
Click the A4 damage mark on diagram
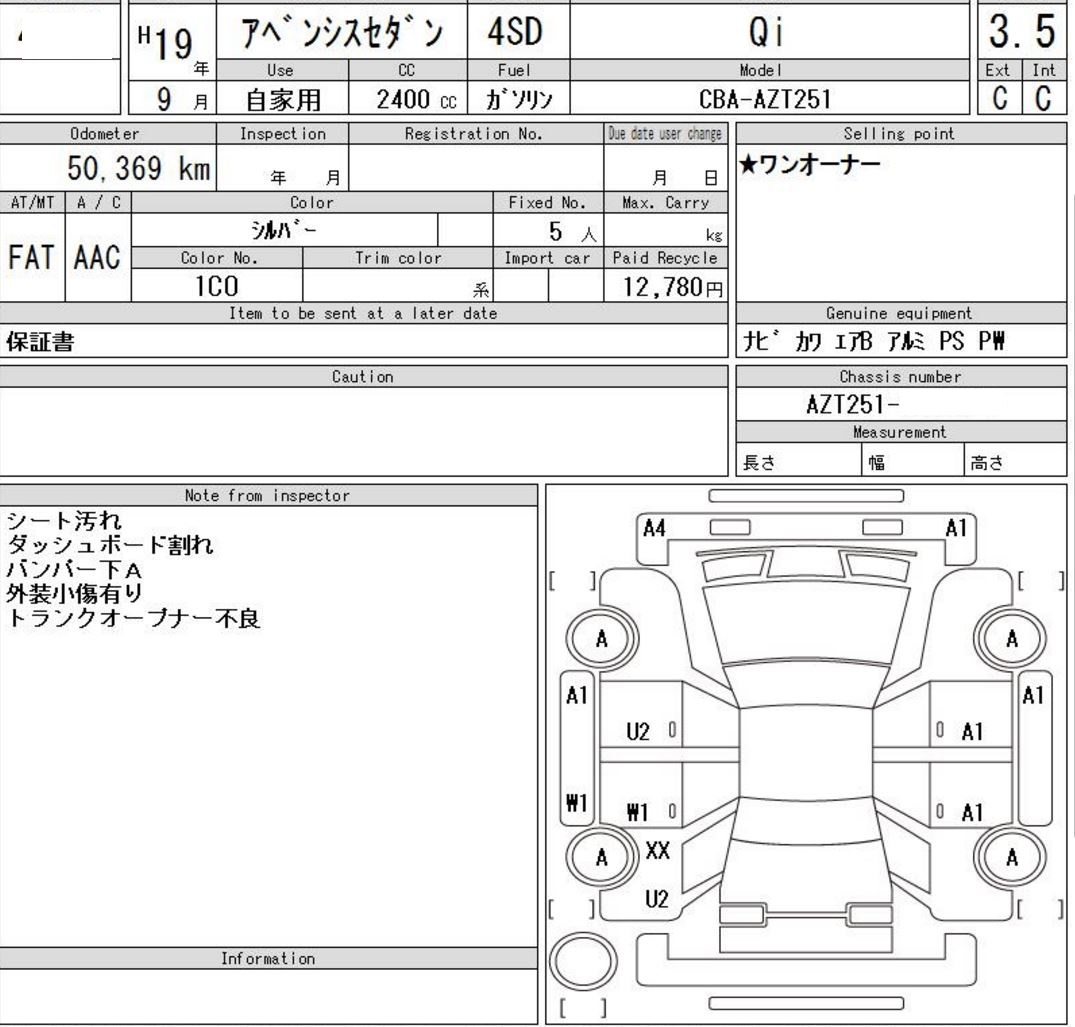tap(654, 528)
